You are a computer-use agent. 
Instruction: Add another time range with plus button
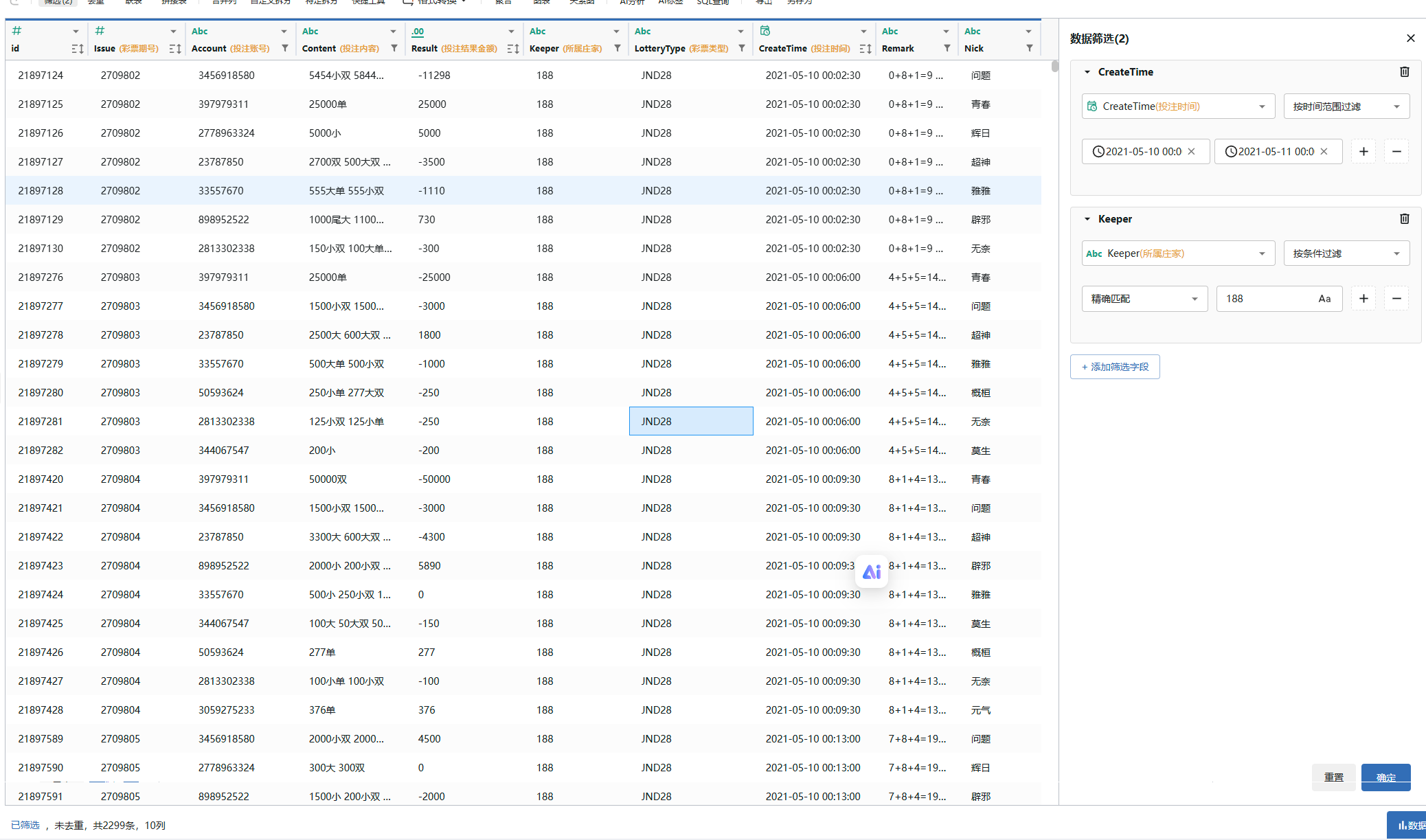tap(1363, 151)
